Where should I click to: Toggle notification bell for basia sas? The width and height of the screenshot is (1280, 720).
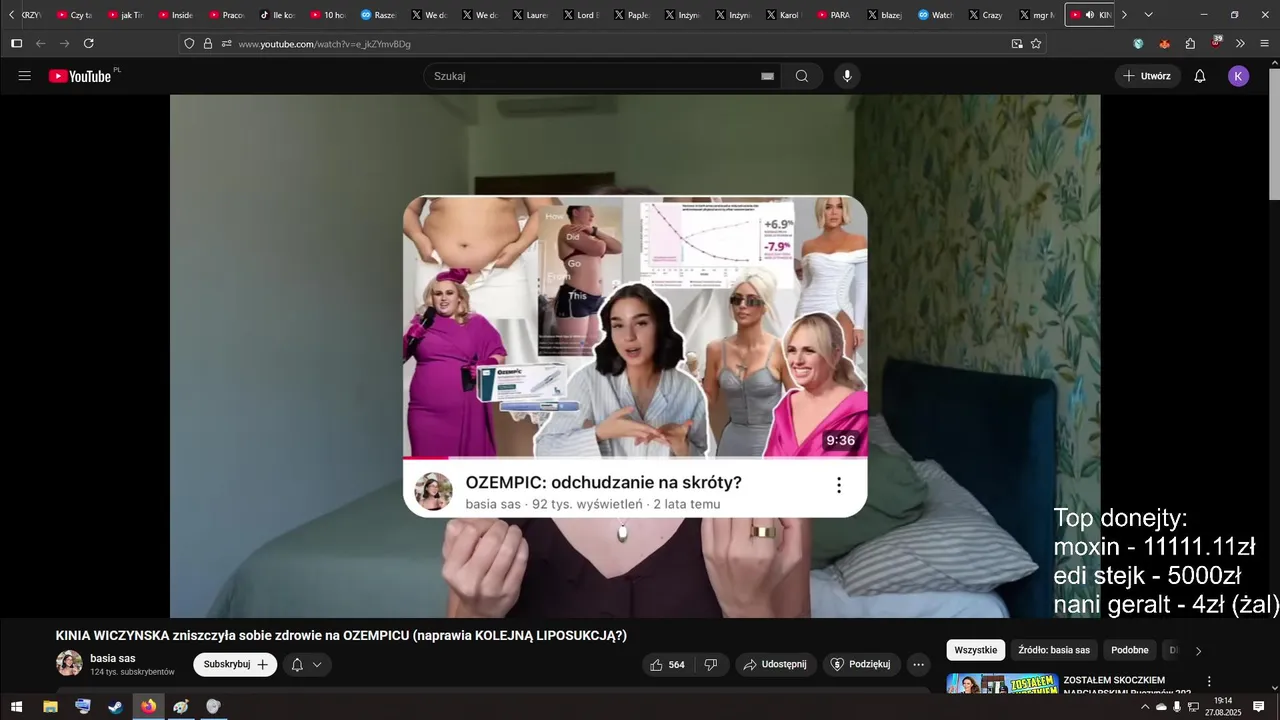coord(307,664)
